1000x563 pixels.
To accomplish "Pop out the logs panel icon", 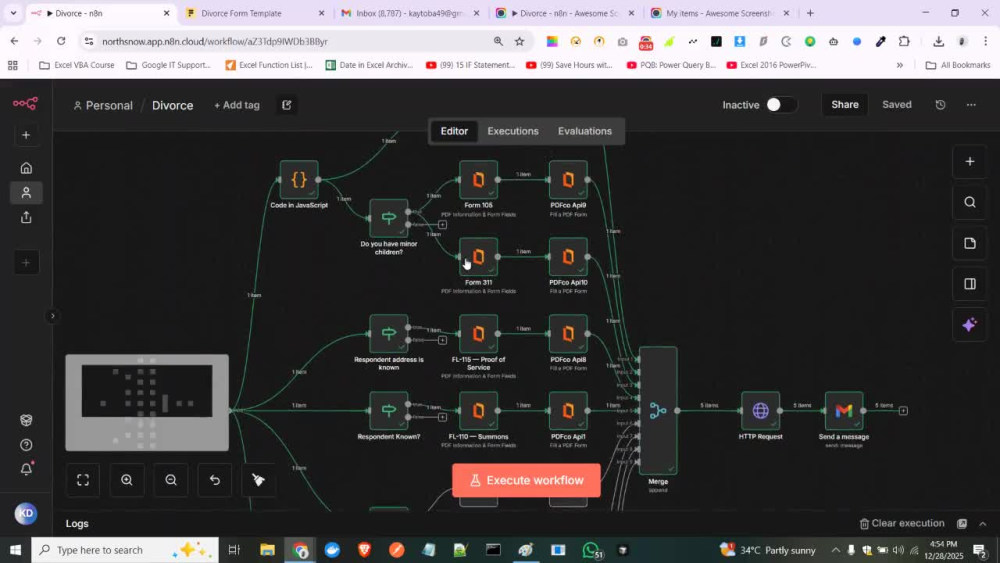I will (962, 523).
